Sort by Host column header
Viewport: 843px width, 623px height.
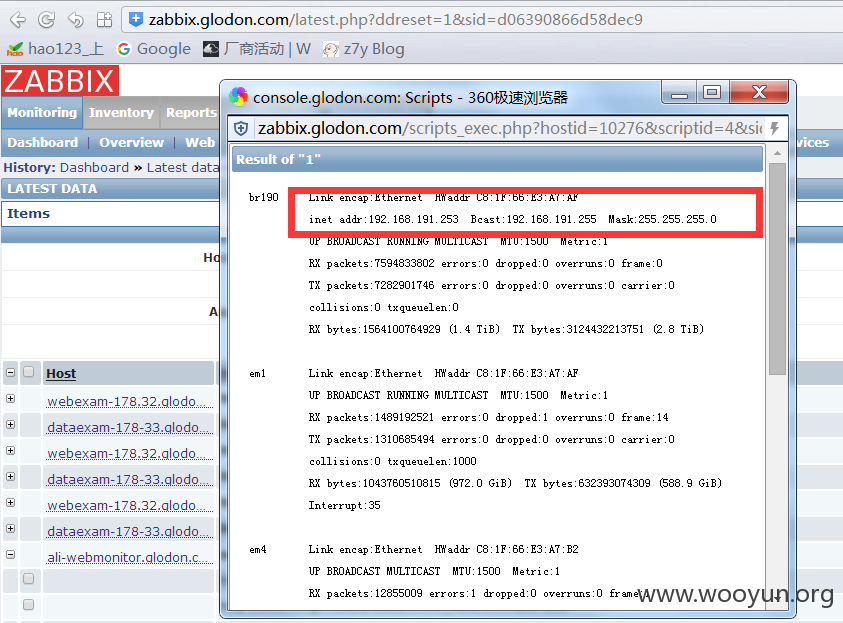pos(61,374)
